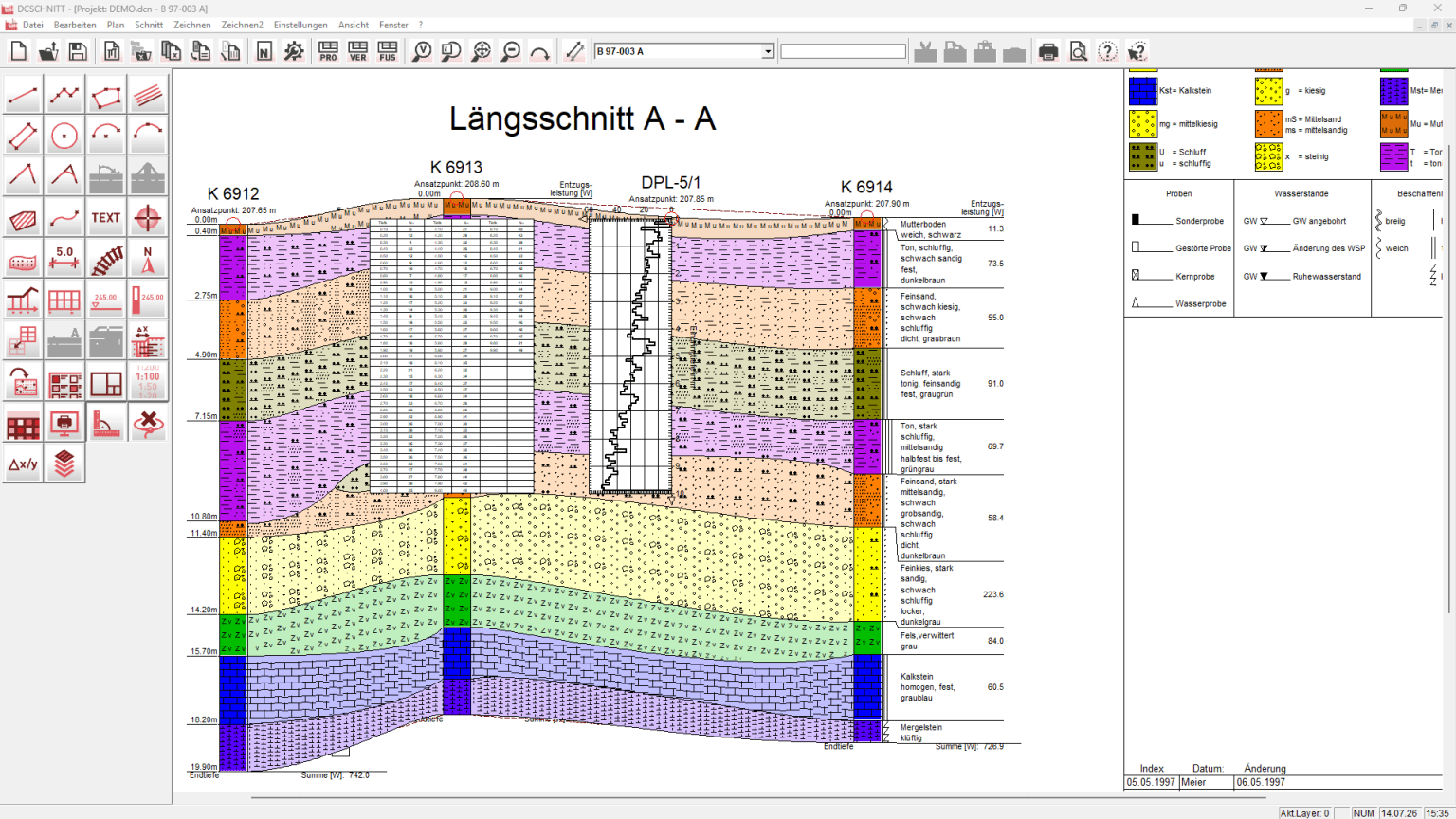
Task: Open the Zeichnen2 menu
Action: [242, 25]
